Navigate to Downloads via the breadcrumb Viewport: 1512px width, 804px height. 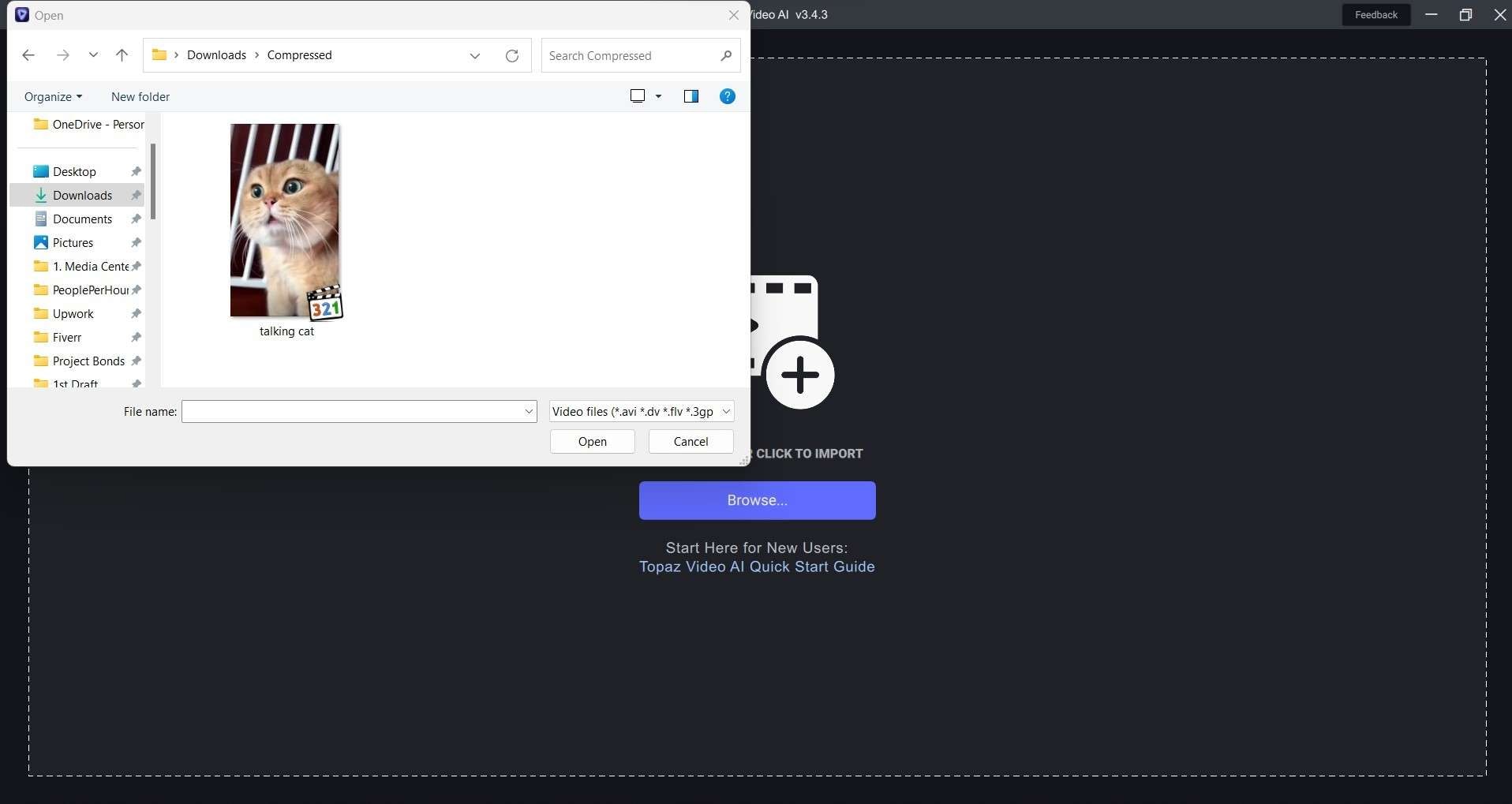click(216, 54)
